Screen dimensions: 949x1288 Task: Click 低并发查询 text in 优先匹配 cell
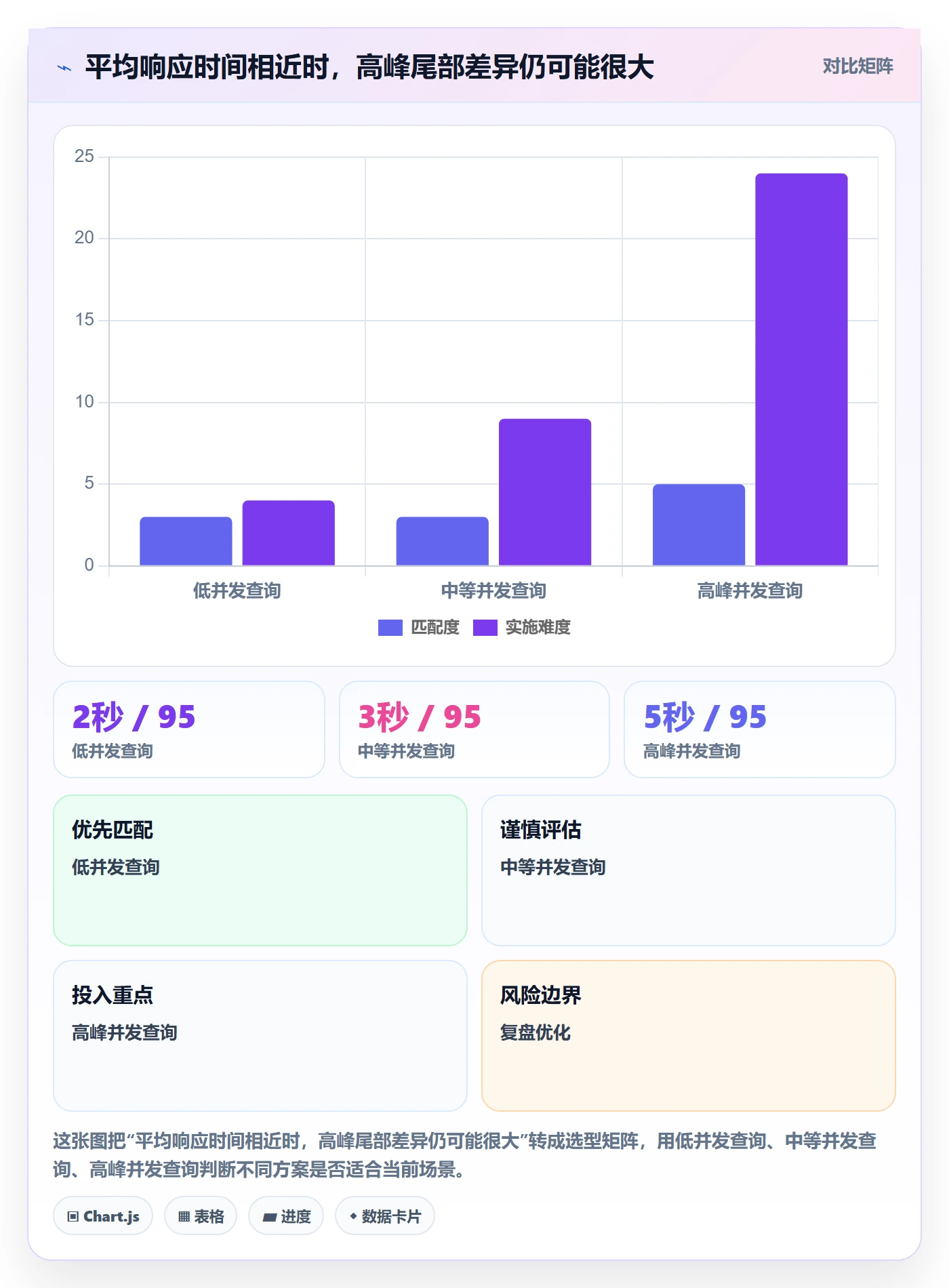click(116, 867)
